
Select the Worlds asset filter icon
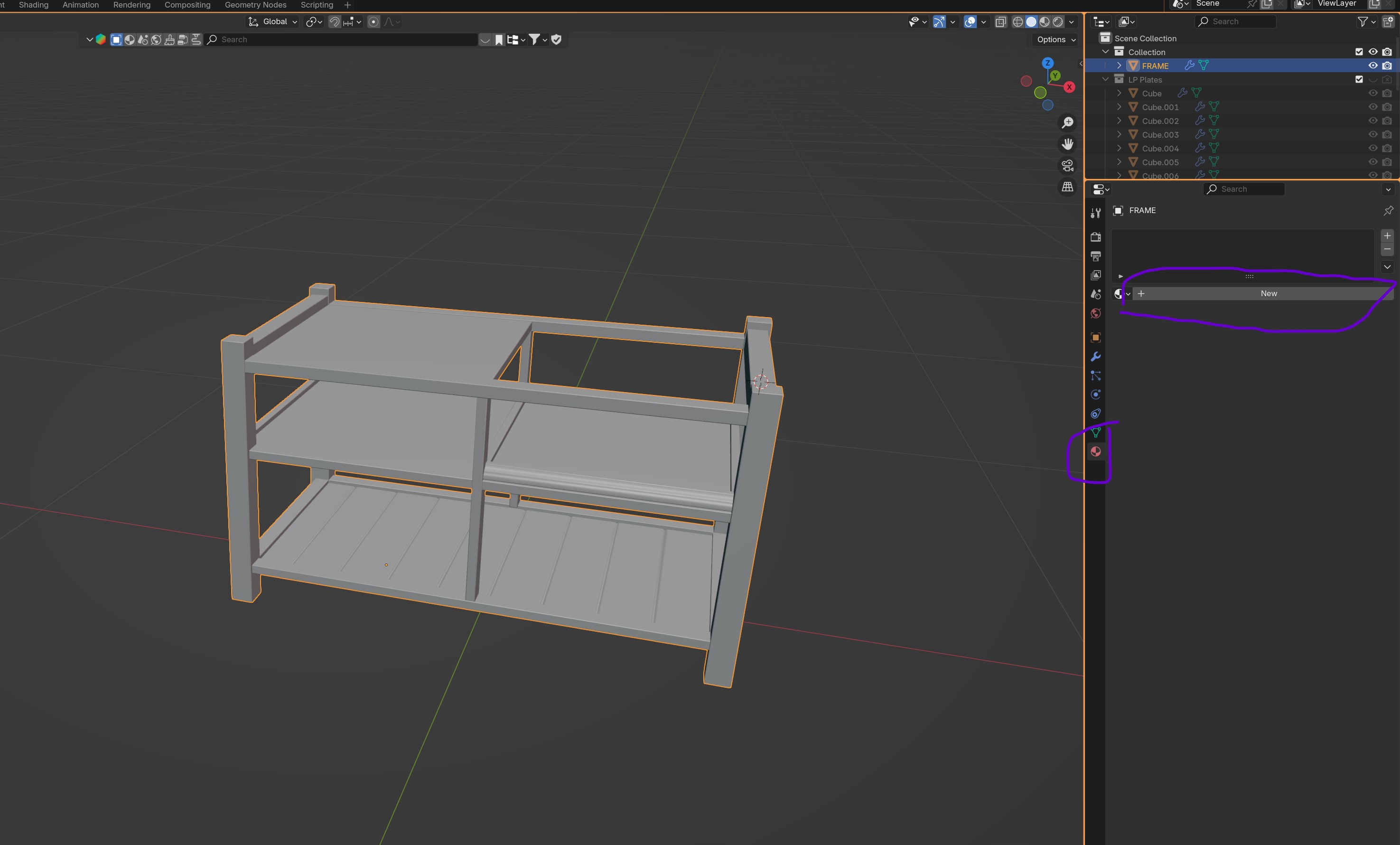coord(156,40)
